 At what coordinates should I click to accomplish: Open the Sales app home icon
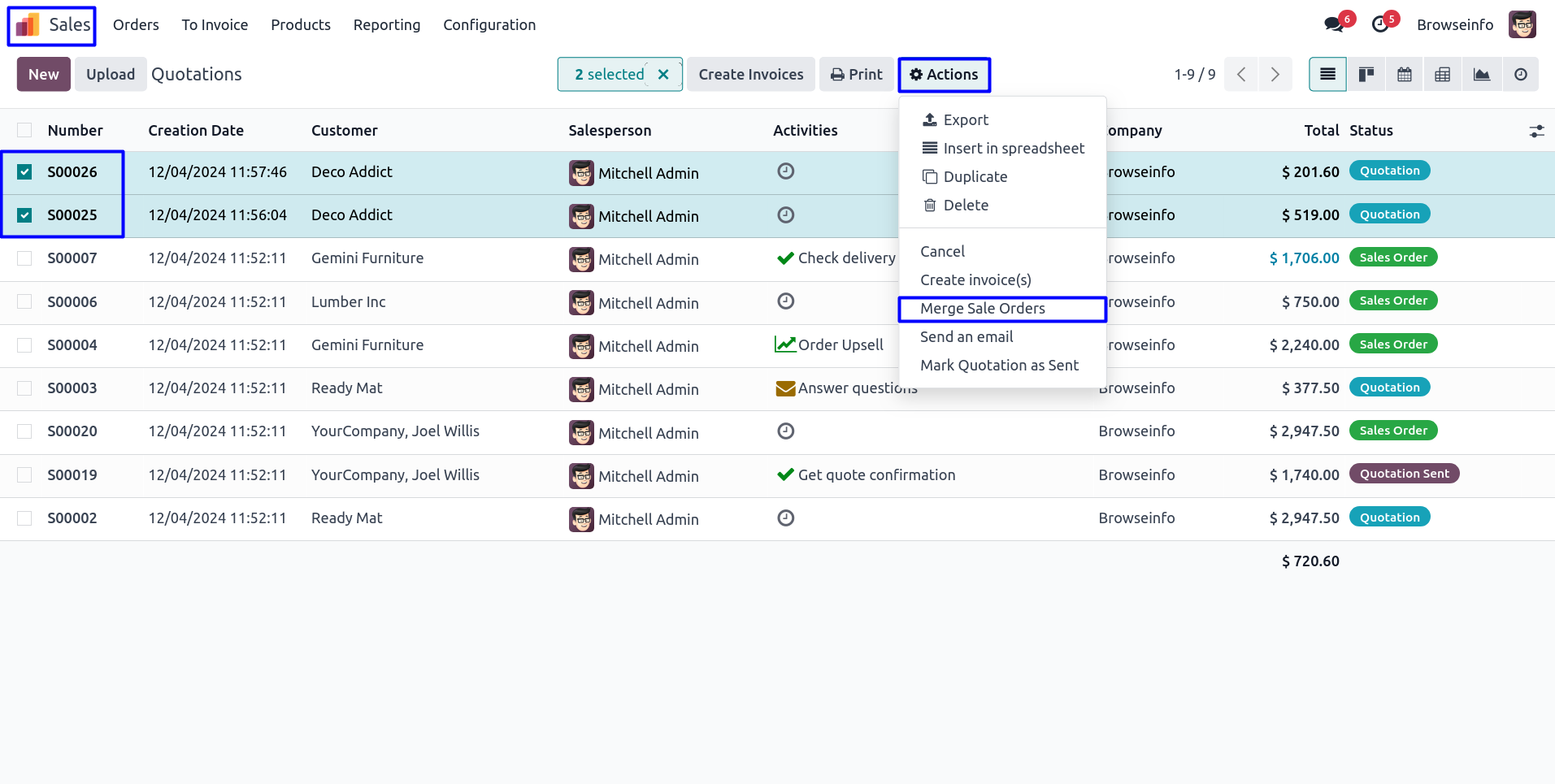(28, 25)
